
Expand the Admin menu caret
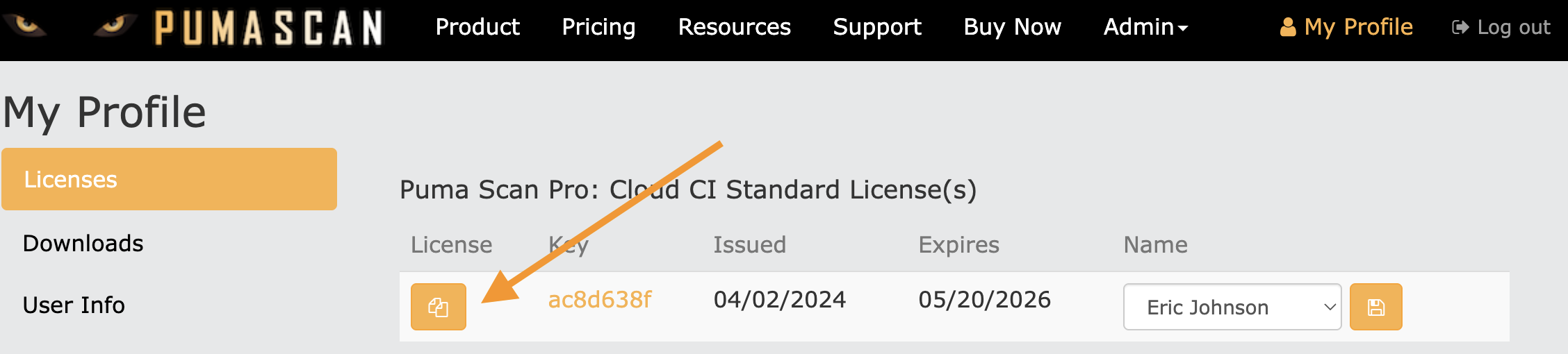(1183, 28)
